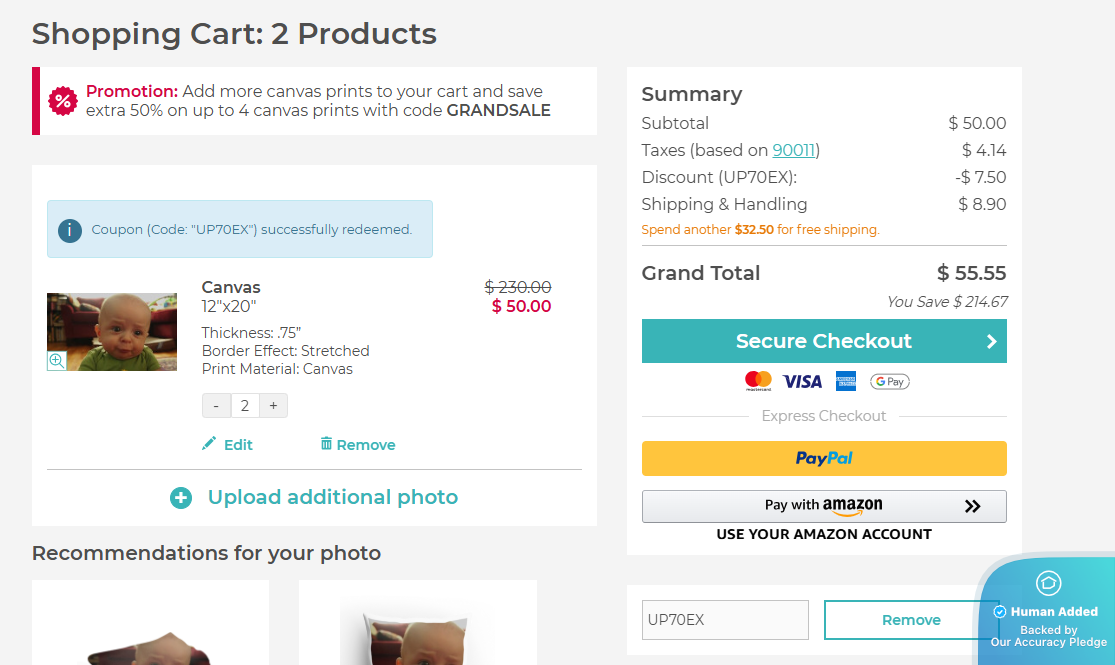Decrease canvas quantity with minus button
This screenshot has width=1115, height=665.
tap(216, 405)
